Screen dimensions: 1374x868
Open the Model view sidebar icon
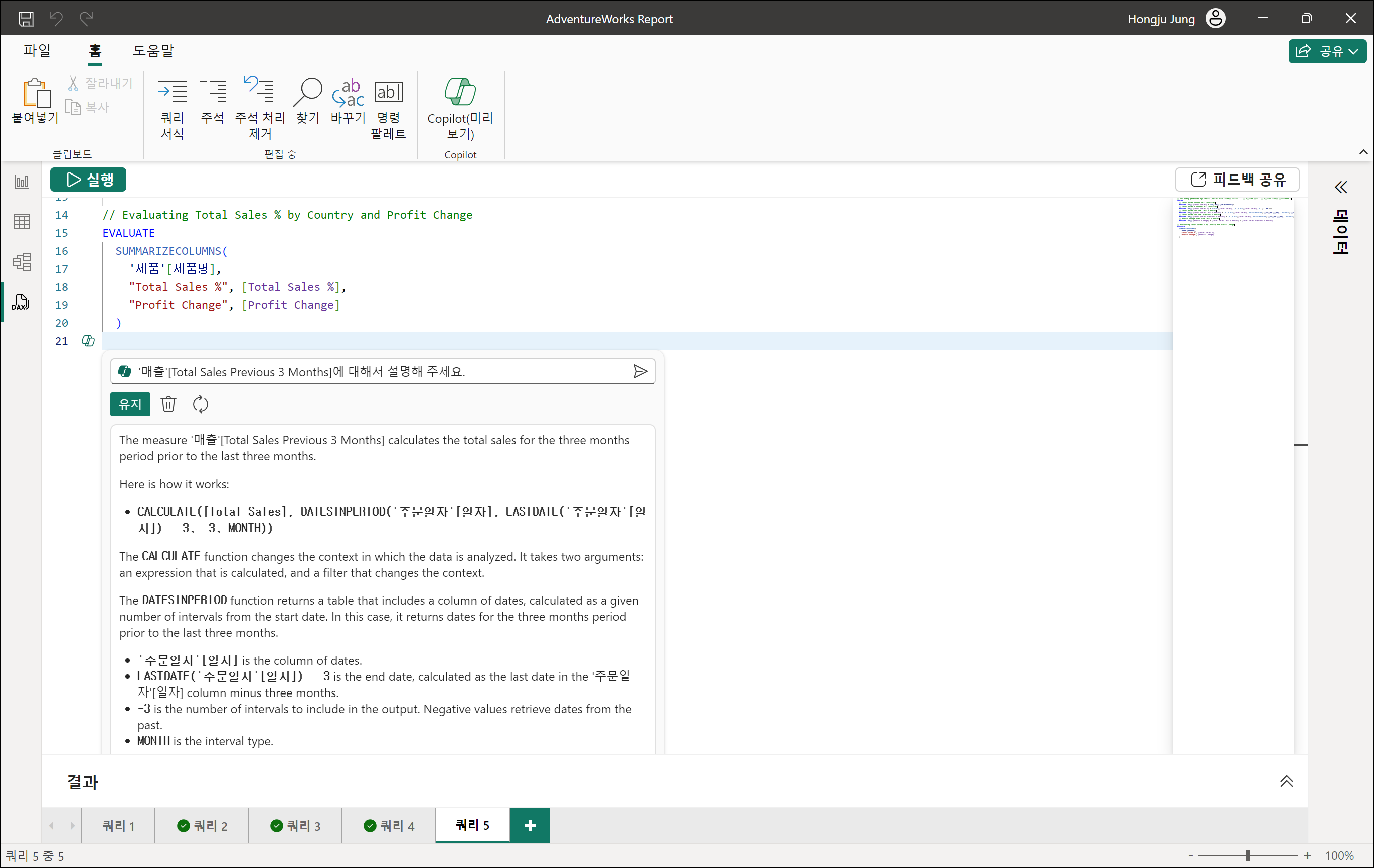(x=22, y=262)
